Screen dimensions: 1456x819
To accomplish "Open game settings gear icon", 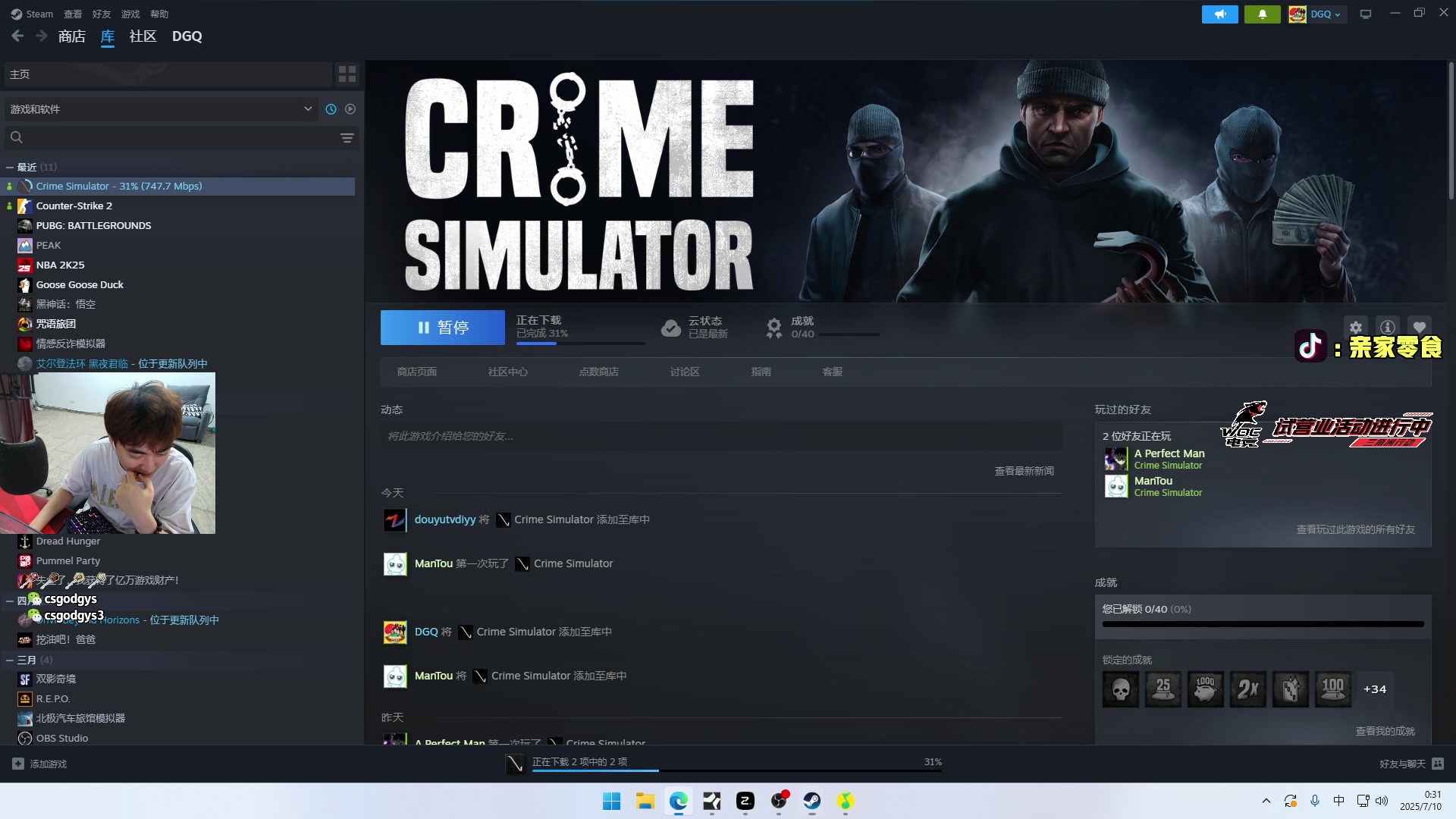I will [x=1356, y=328].
